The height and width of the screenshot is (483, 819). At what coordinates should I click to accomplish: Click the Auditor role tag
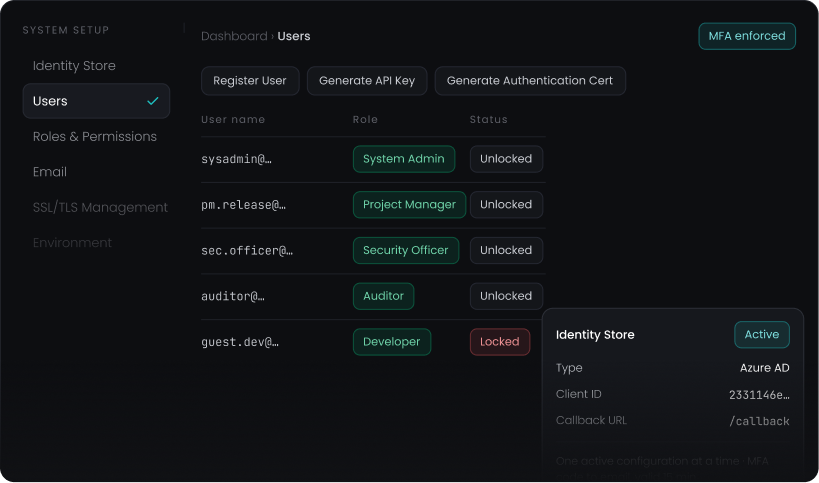pos(383,296)
